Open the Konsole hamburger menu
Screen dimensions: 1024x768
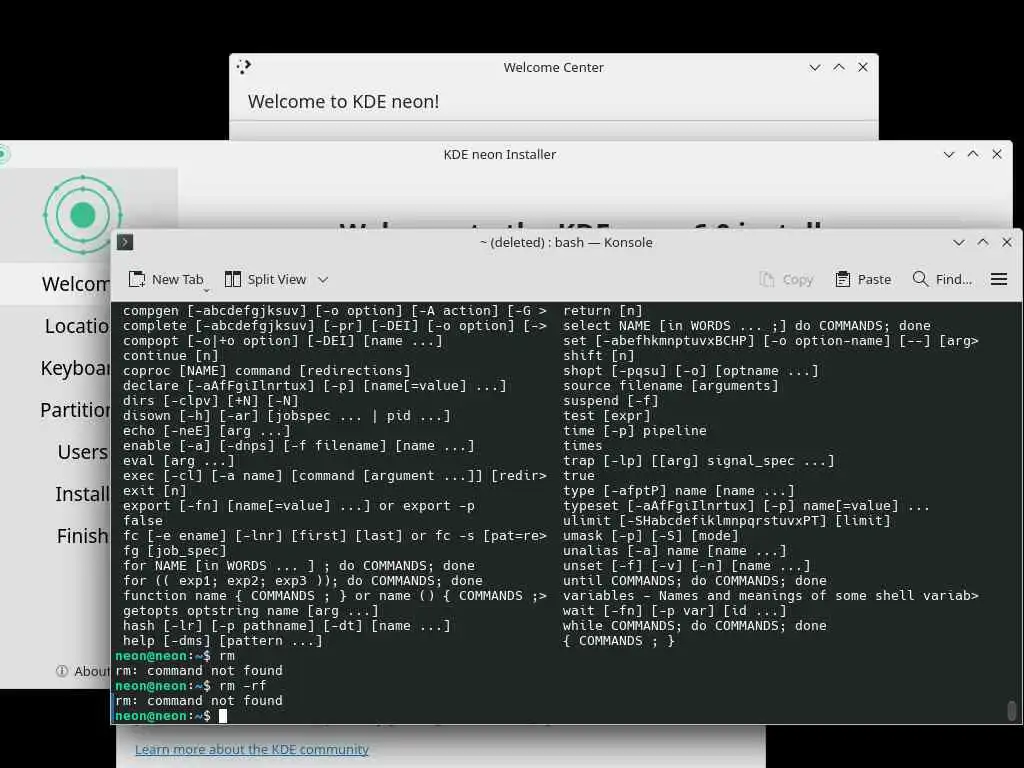click(x=999, y=280)
